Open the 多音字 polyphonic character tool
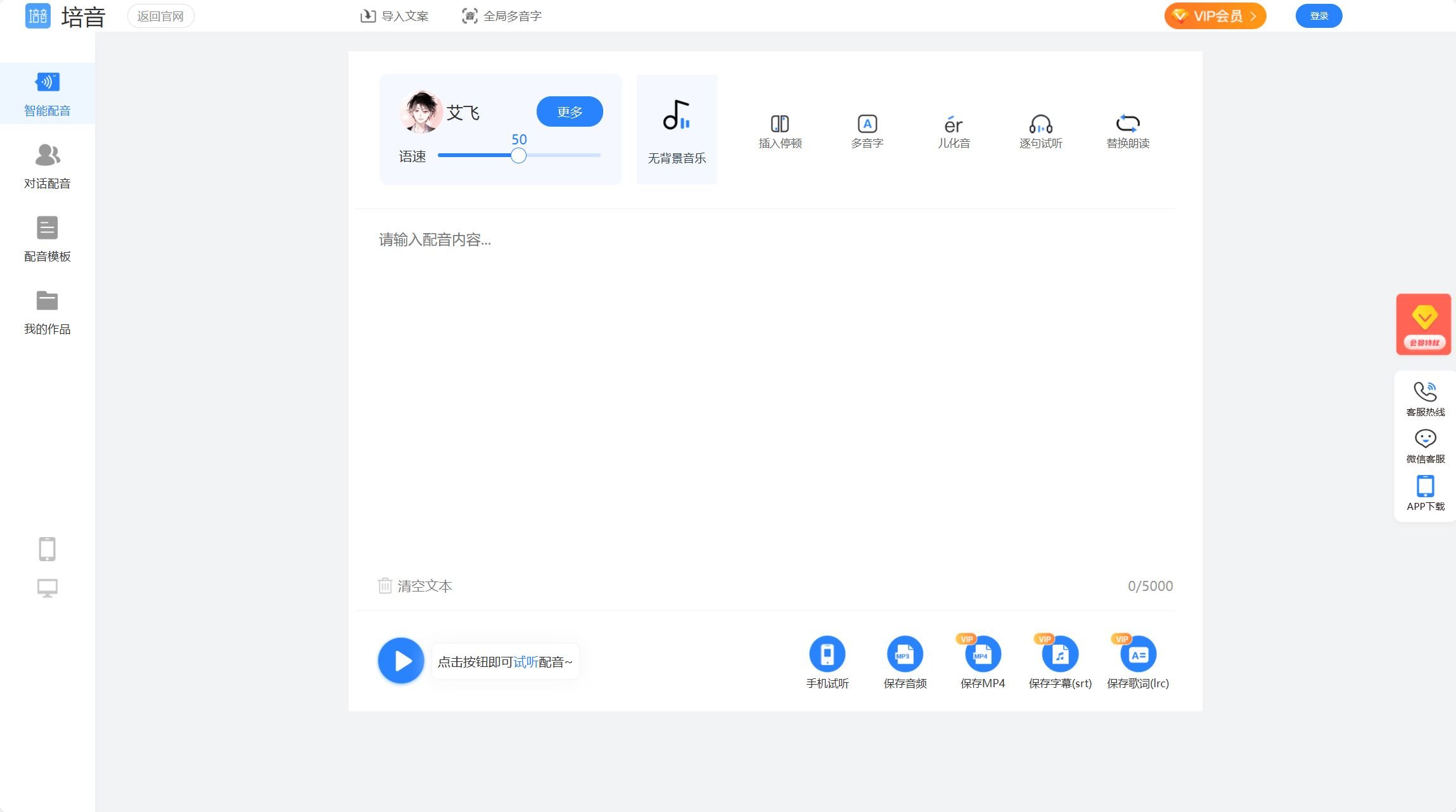Viewport: 1456px width, 812px height. [x=867, y=130]
